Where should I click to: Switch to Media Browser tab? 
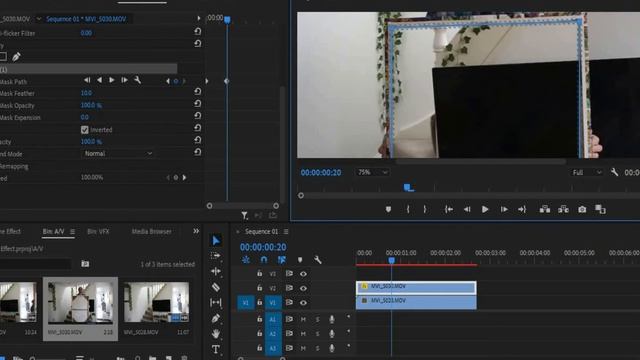[151, 231]
